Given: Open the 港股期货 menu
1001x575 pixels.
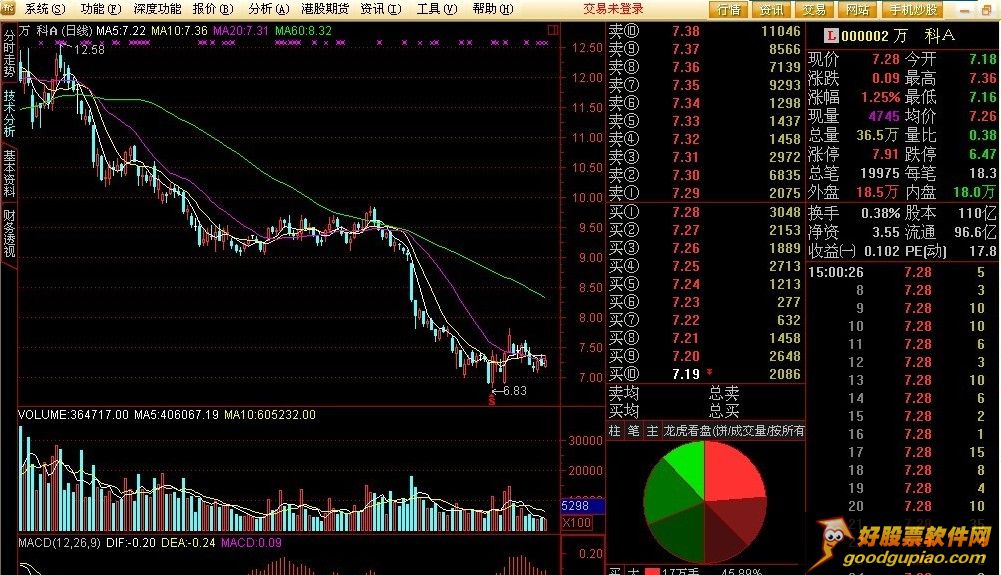Looking at the screenshot, I should [325, 9].
